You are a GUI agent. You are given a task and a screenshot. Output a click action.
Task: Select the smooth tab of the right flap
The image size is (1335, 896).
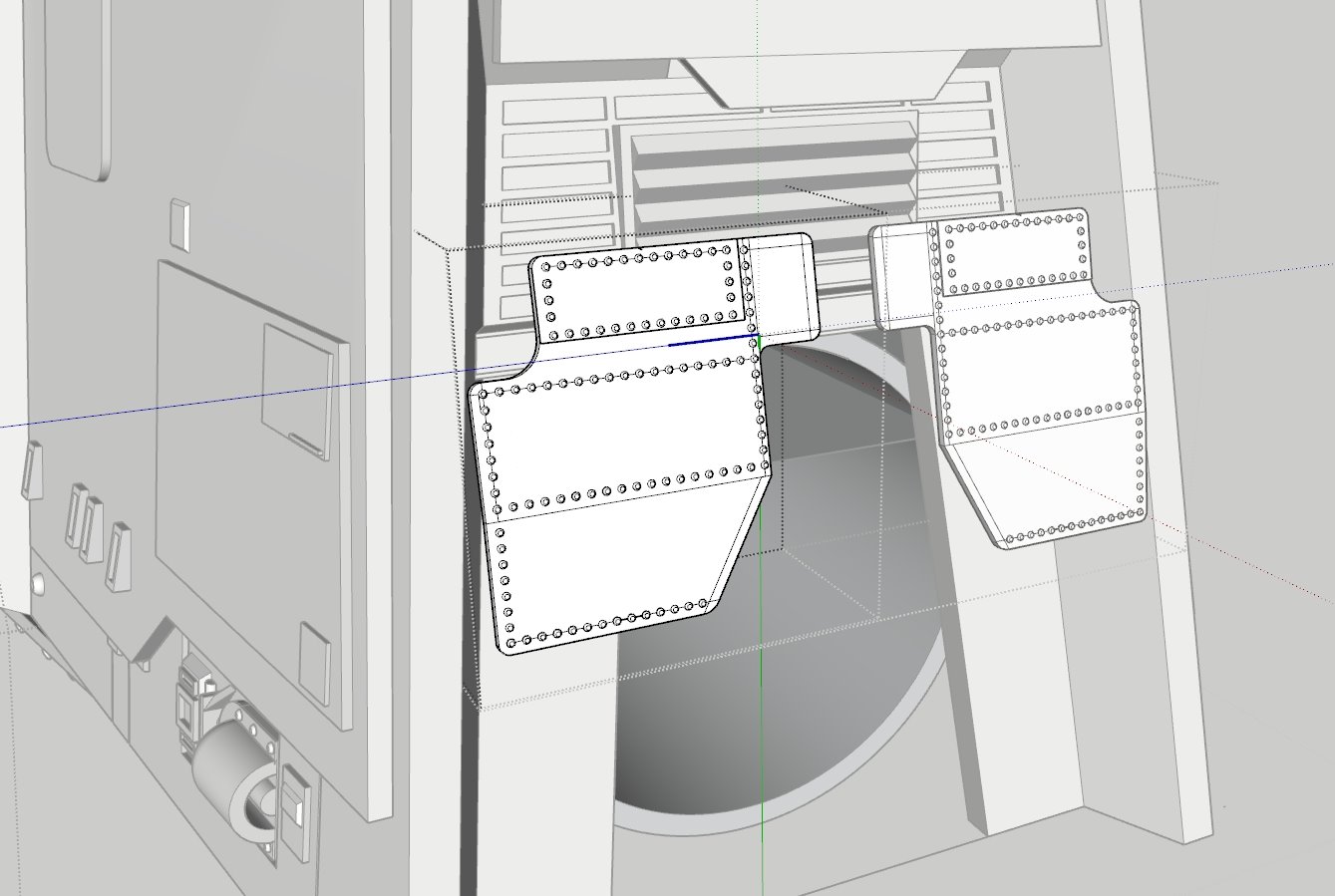(x=902, y=274)
